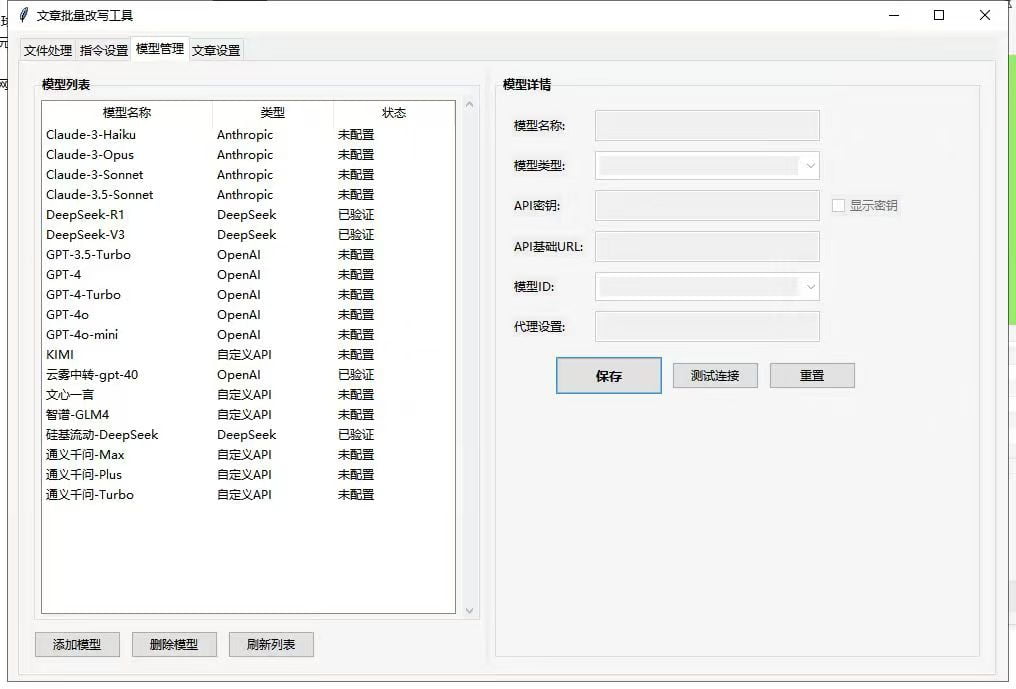Choose the GPT-4 model row
This screenshot has width=1016, height=689.
248,275
